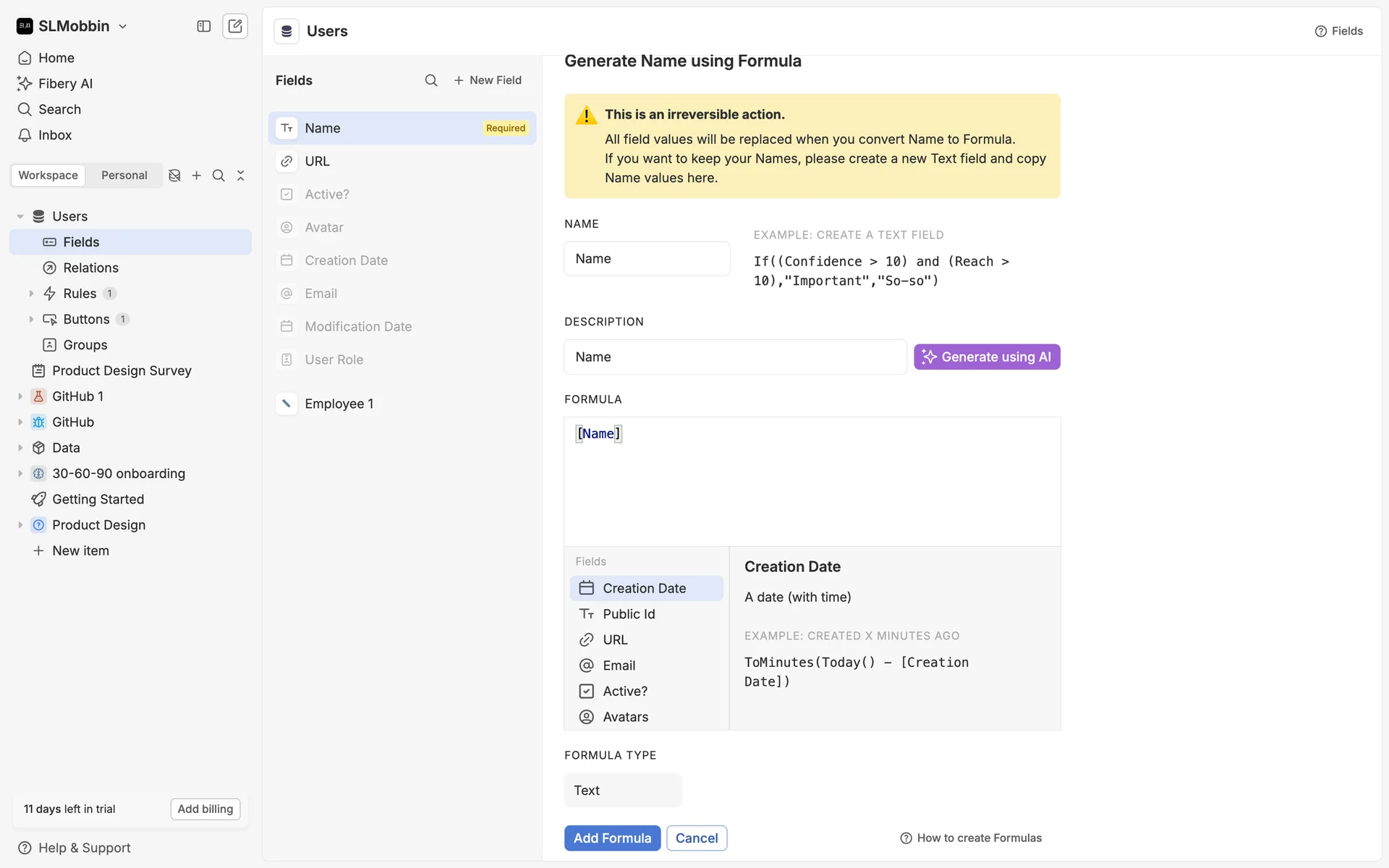Image resolution: width=1389 pixels, height=868 pixels.
Task: Switch to the Personal tab
Action: point(124,175)
